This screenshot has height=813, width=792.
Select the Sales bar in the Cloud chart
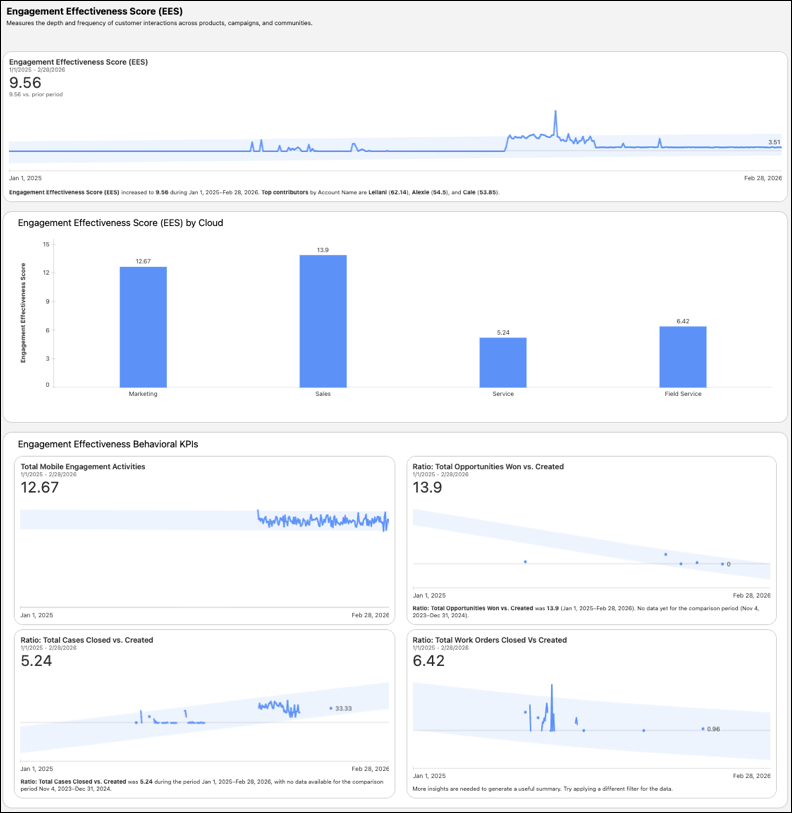coord(323,321)
